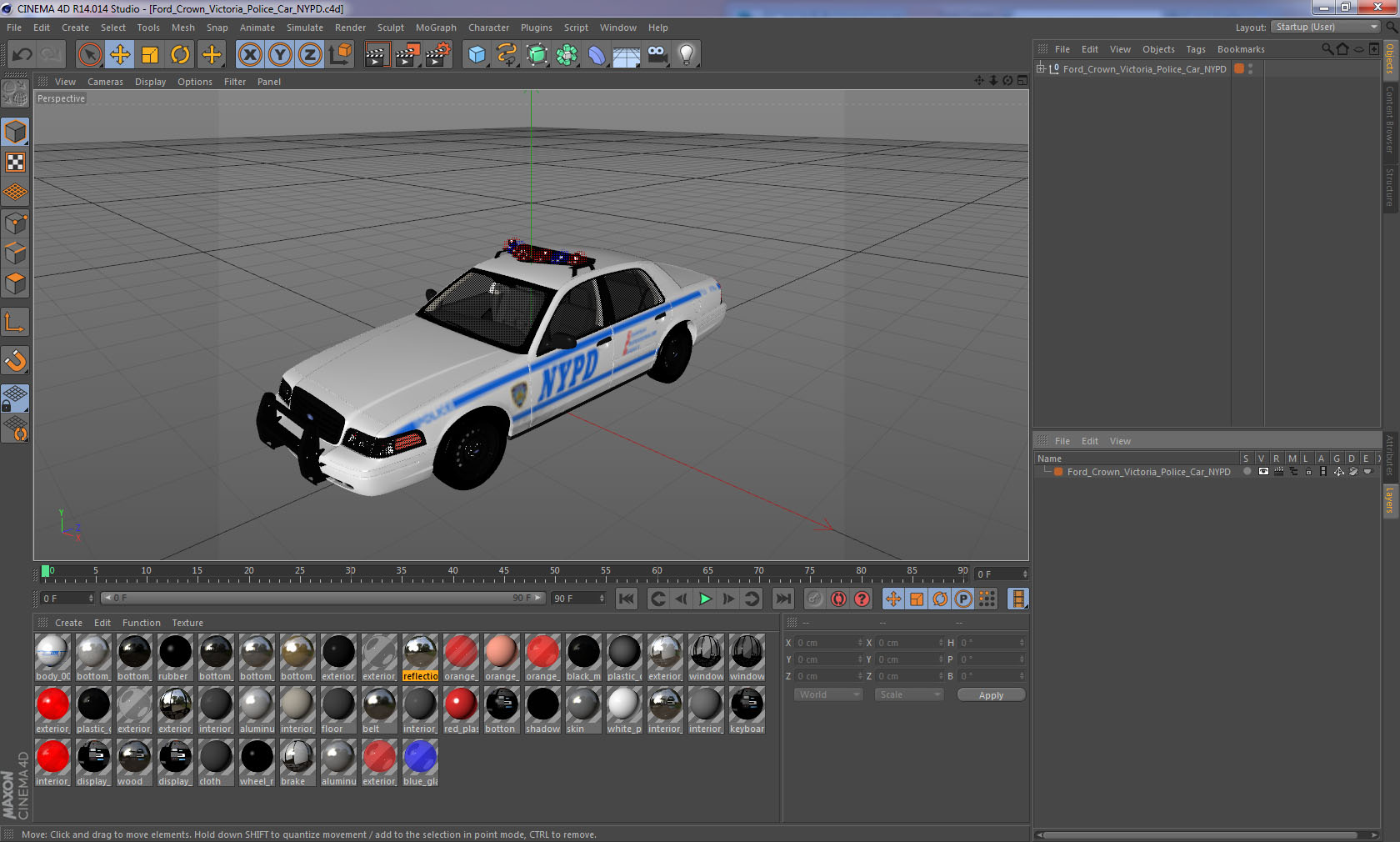Play the animation forward
This screenshot has width=1400, height=842.
(x=705, y=599)
